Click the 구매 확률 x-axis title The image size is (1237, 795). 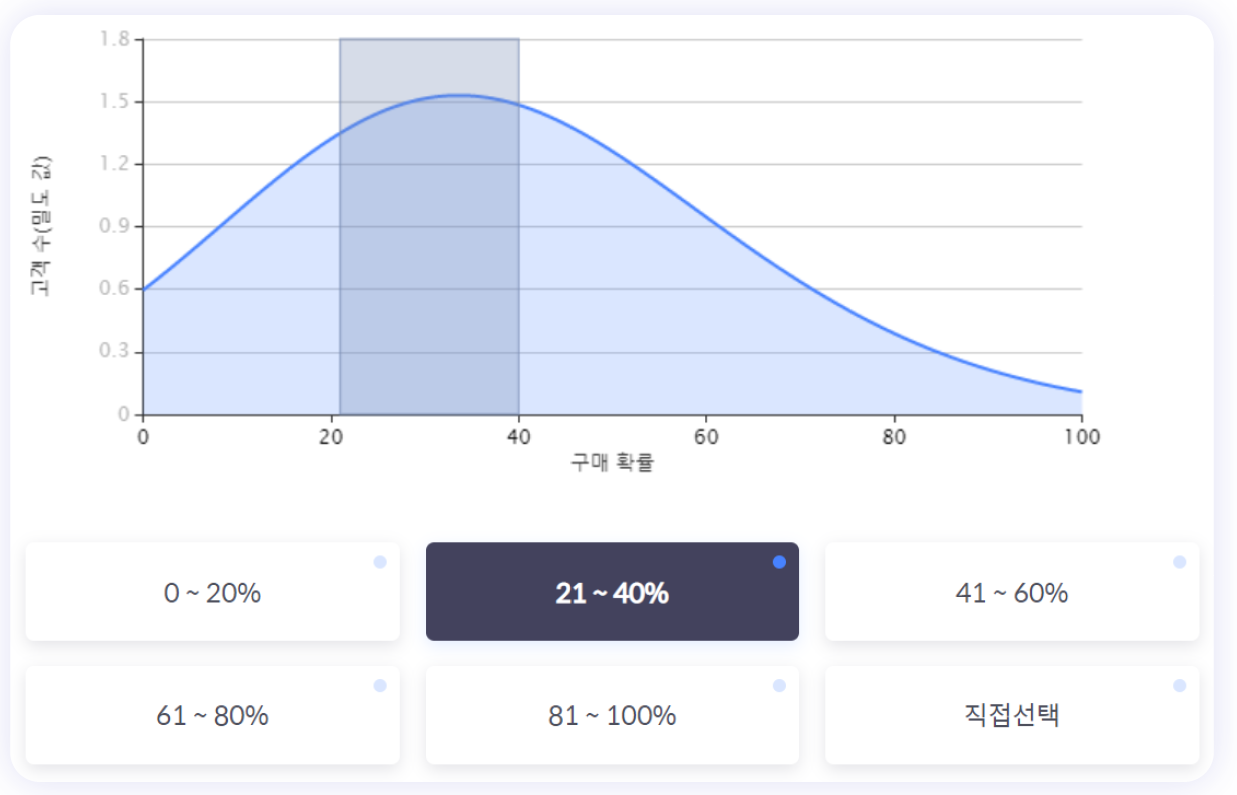(612, 463)
